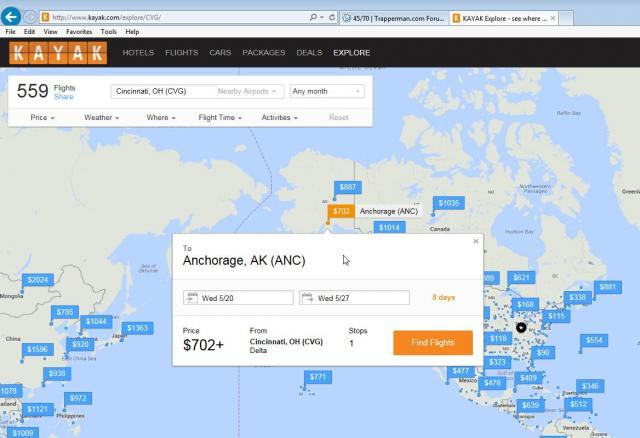
Task: Open a new browser tab
Action: 566,18
